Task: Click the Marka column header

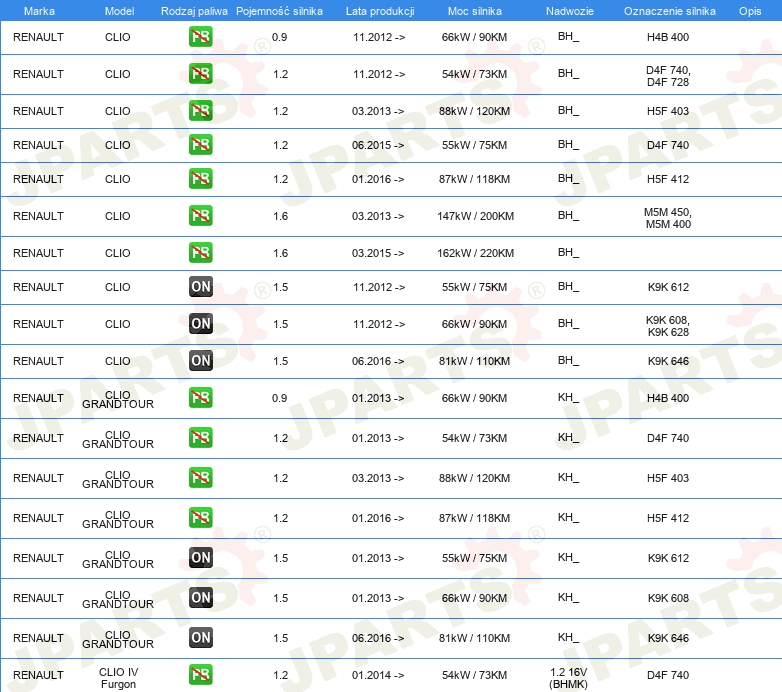Action: [39, 11]
